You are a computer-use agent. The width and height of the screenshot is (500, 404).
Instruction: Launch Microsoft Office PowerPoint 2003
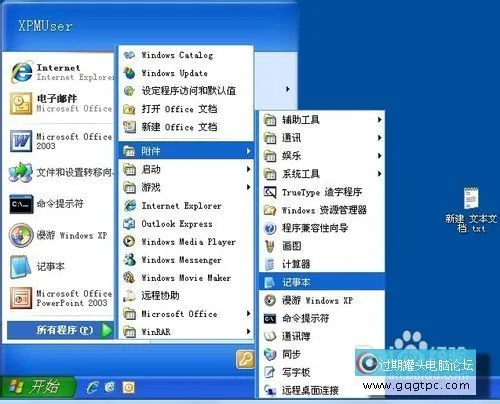click(x=60, y=298)
